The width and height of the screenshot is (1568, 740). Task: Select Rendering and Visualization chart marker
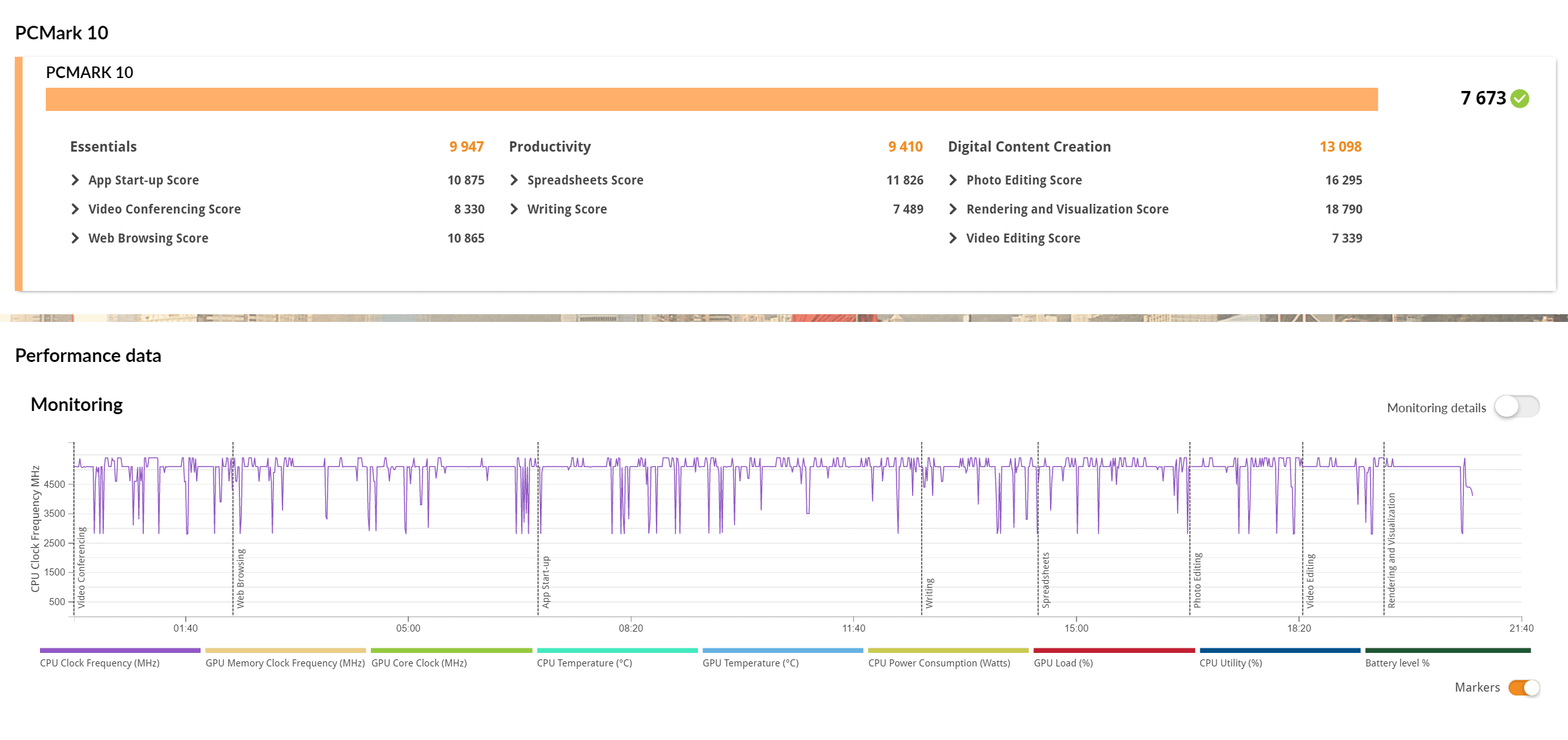(x=1391, y=550)
